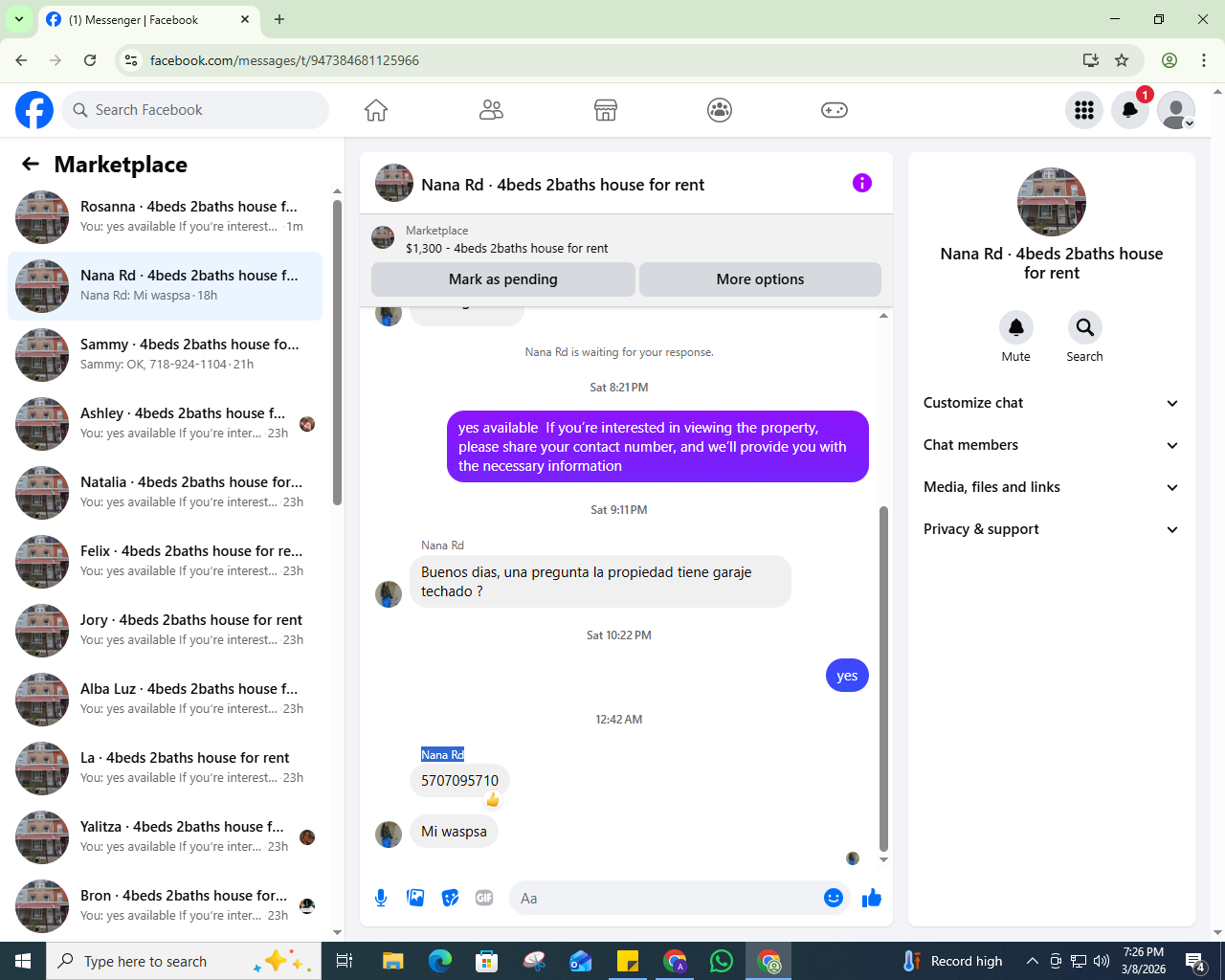This screenshot has width=1225, height=980.
Task: Click the listing photo in right panel
Action: (x=1052, y=202)
